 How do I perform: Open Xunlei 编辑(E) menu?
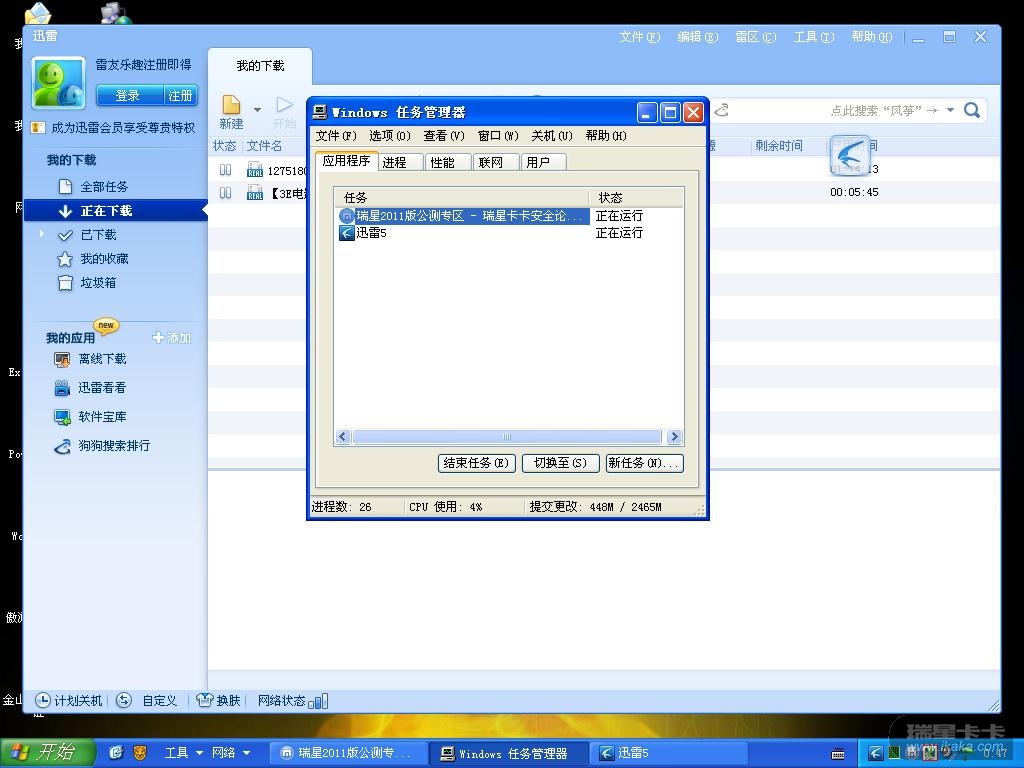point(697,37)
